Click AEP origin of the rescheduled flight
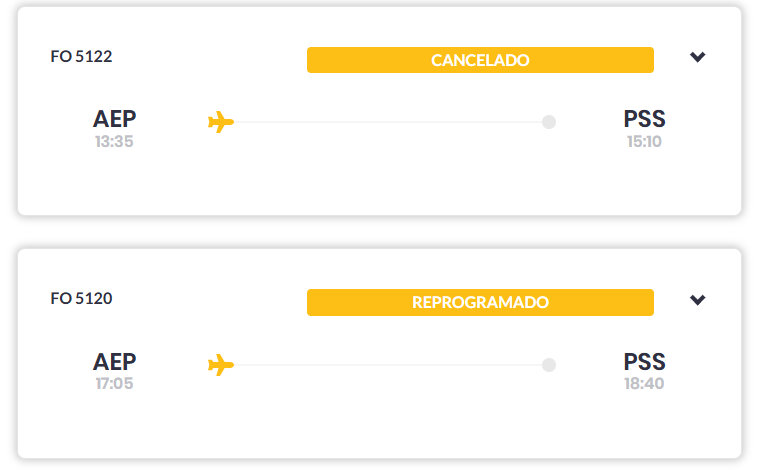Screen dimensions: 758x470 (114, 361)
